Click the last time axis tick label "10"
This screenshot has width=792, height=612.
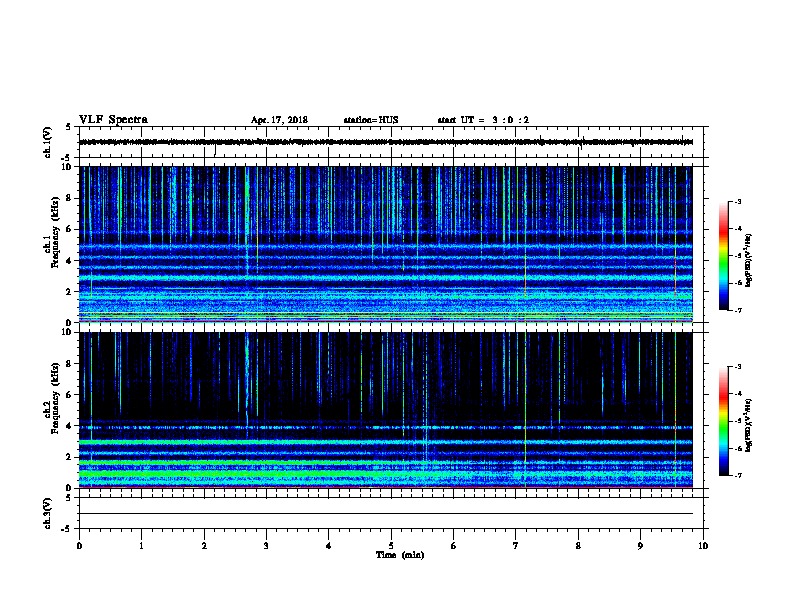703,546
